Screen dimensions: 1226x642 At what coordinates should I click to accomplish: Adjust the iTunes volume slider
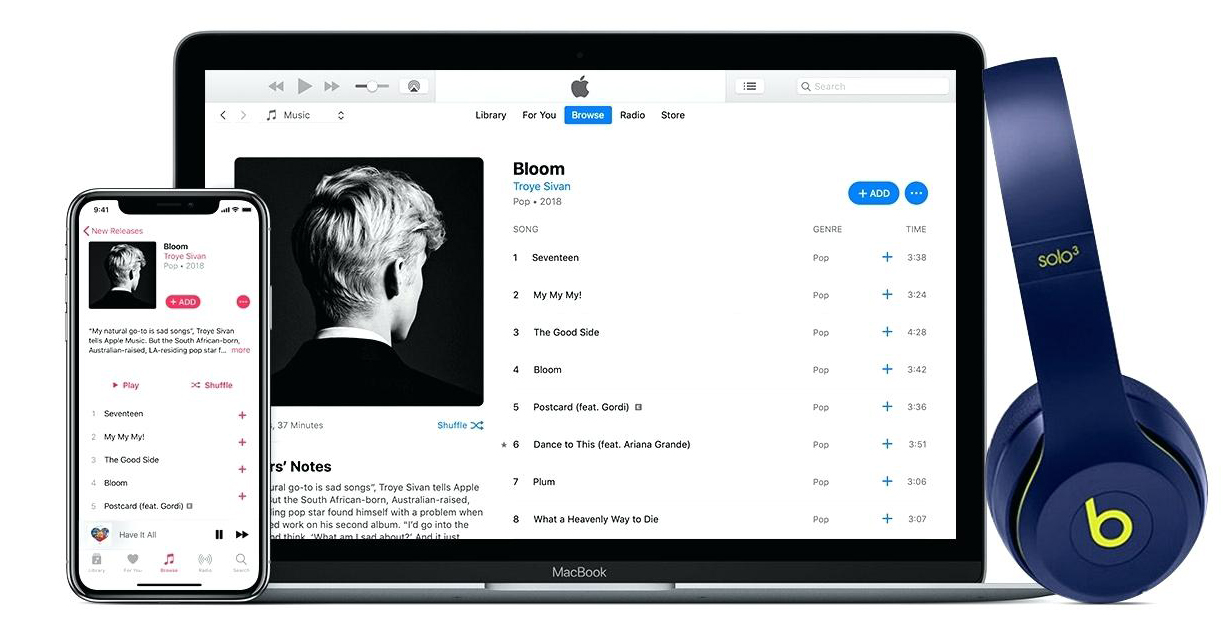pos(371,87)
